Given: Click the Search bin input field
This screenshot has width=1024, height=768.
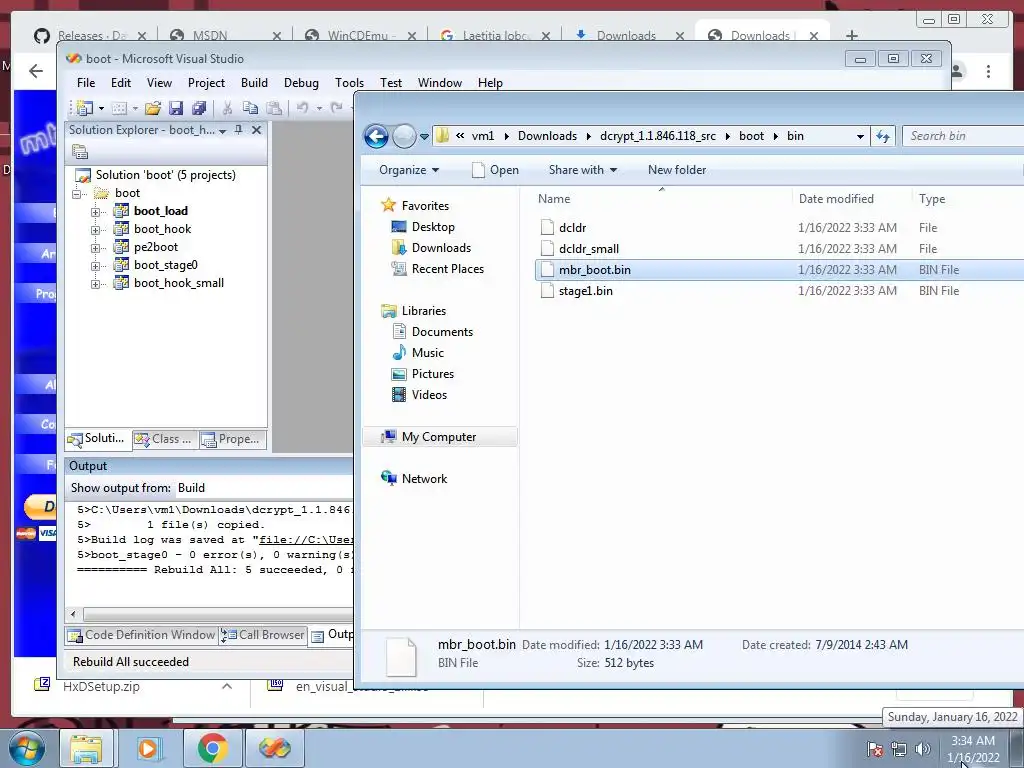Looking at the screenshot, I should click(963, 136).
